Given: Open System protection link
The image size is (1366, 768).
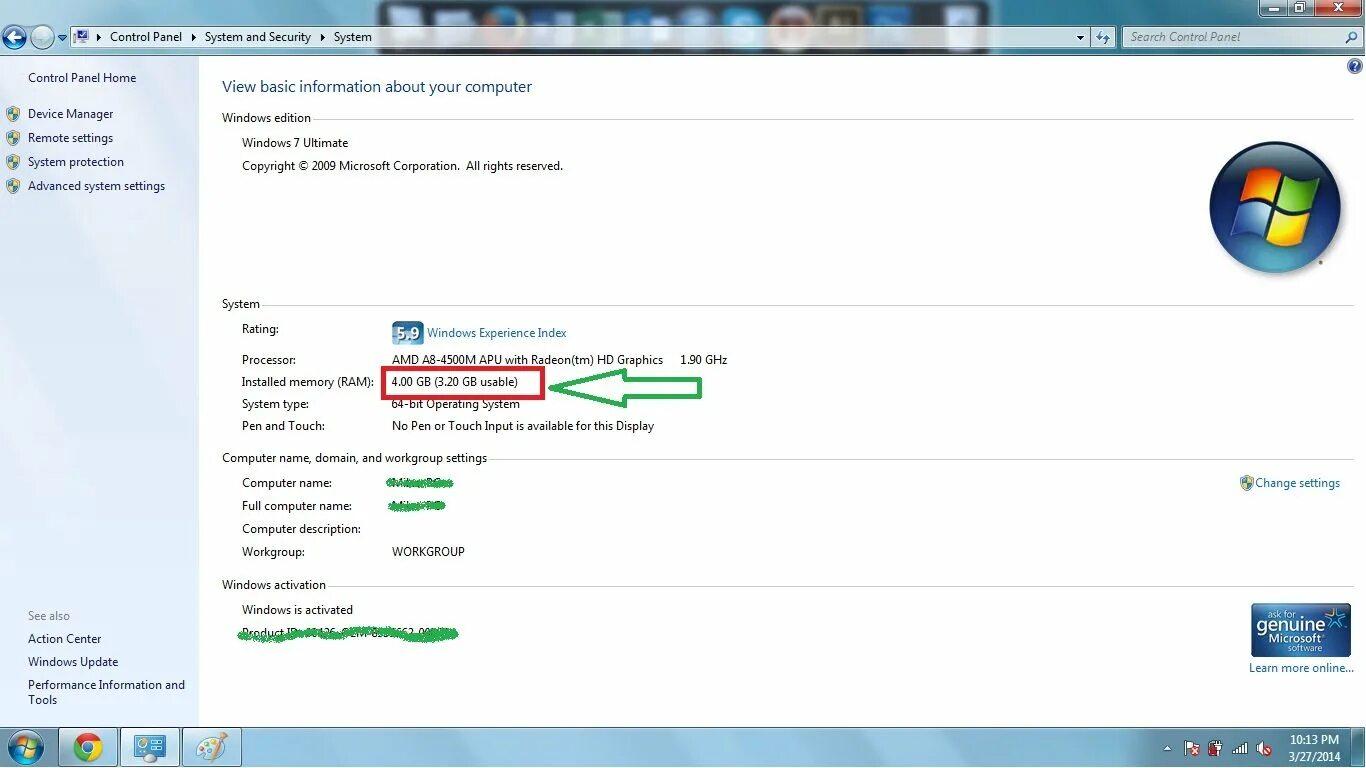Looking at the screenshot, I should [x=76, y=162].
